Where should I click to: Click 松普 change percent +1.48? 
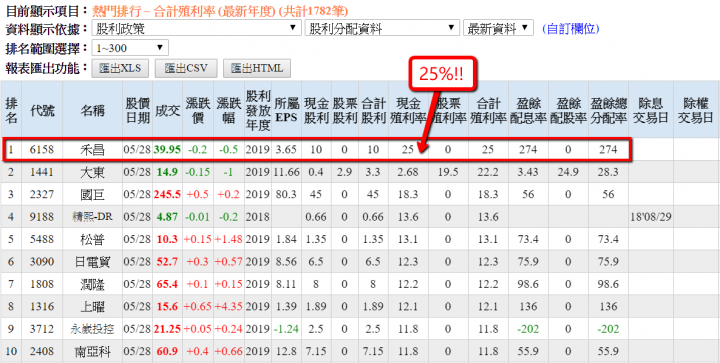[229, 239]
